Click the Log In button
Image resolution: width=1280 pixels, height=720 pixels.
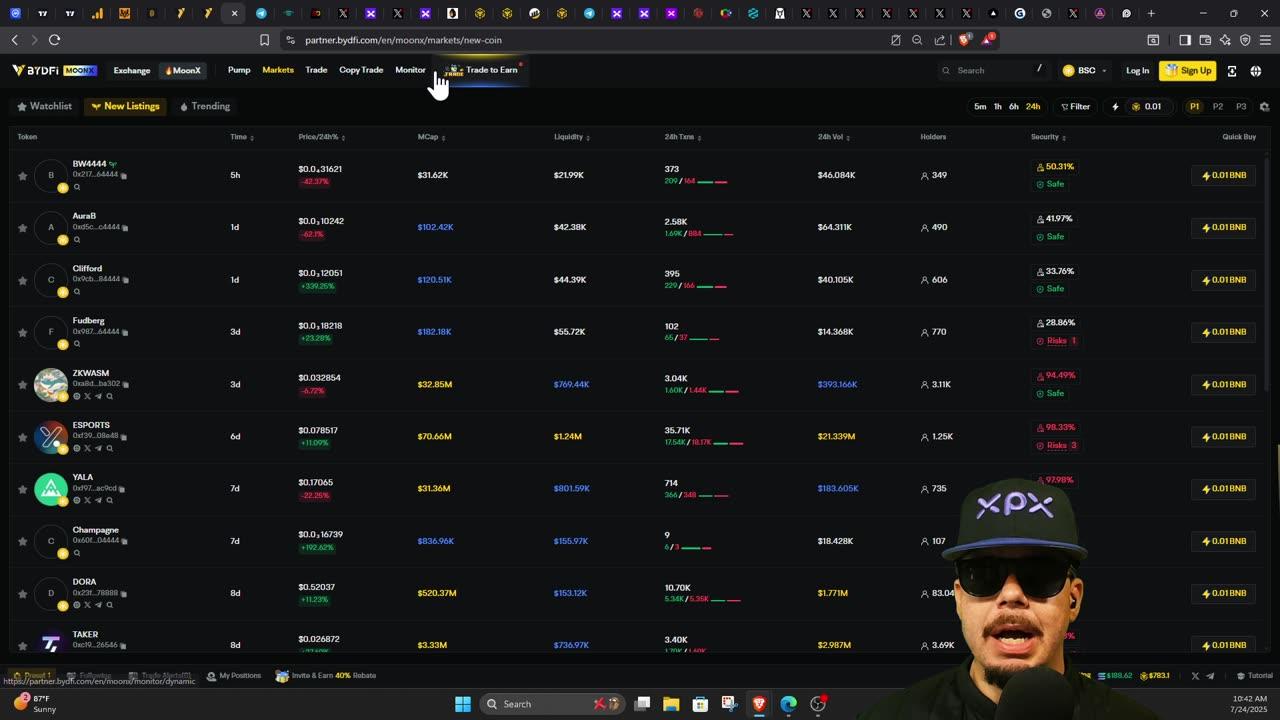coord(1137,71)
